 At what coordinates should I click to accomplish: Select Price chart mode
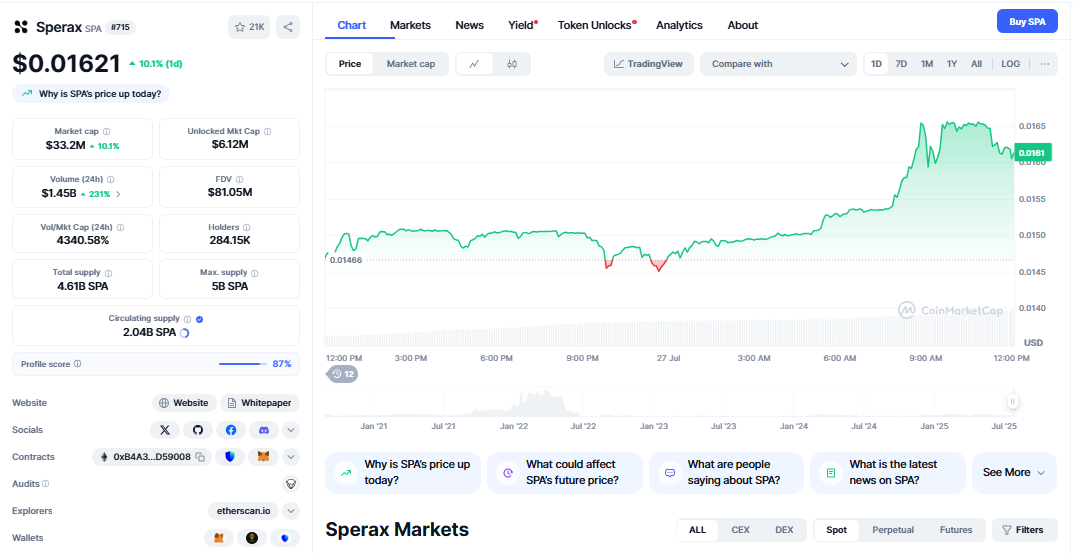pos(350,64)
